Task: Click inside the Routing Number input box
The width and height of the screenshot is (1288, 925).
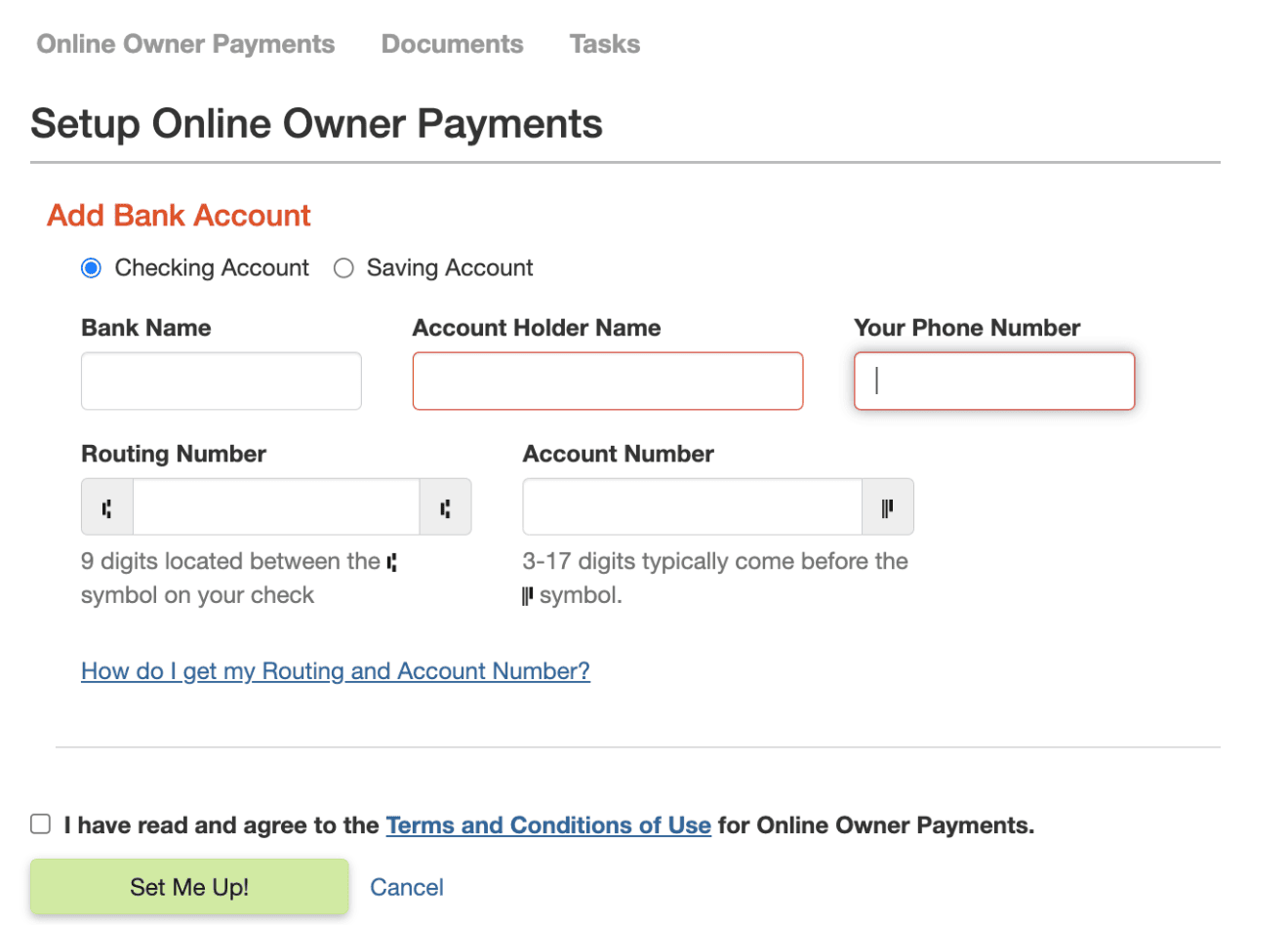Action: pos(276,507)
